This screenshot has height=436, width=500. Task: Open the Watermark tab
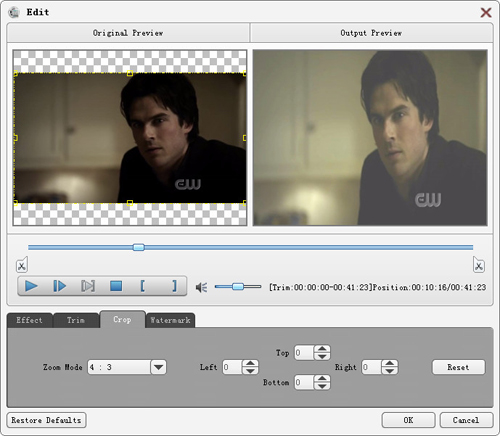pyautogui.click(x=170, y=320)
